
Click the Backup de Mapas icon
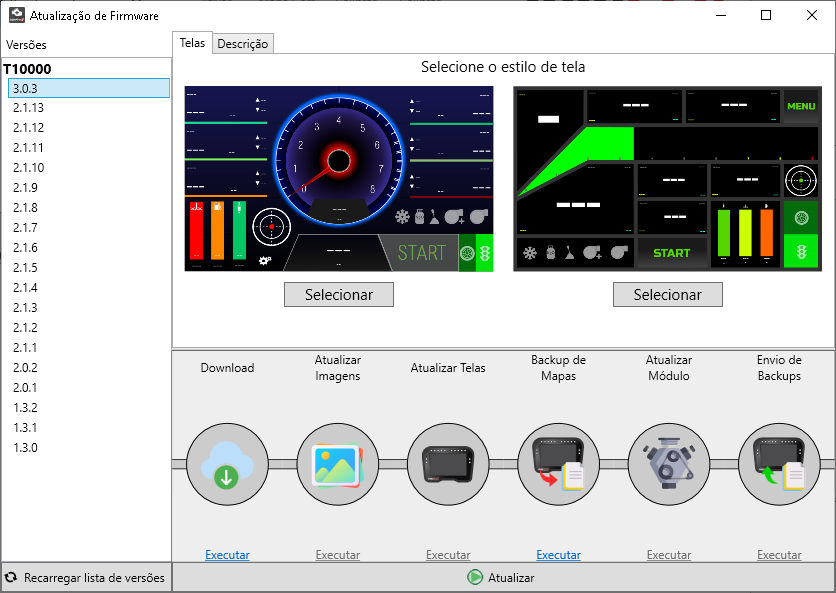click(x=558, y=463)
